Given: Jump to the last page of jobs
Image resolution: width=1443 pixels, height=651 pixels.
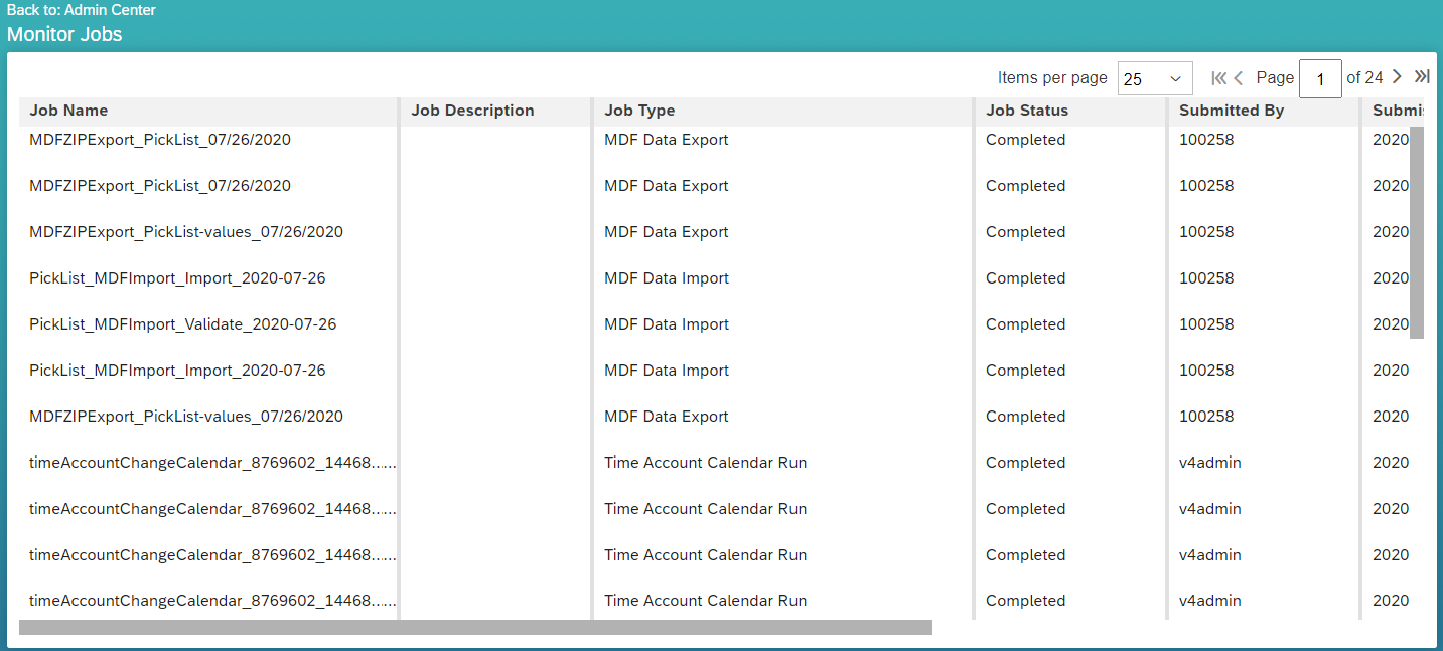Looking at the screenshot, I should pos(1422,76).
